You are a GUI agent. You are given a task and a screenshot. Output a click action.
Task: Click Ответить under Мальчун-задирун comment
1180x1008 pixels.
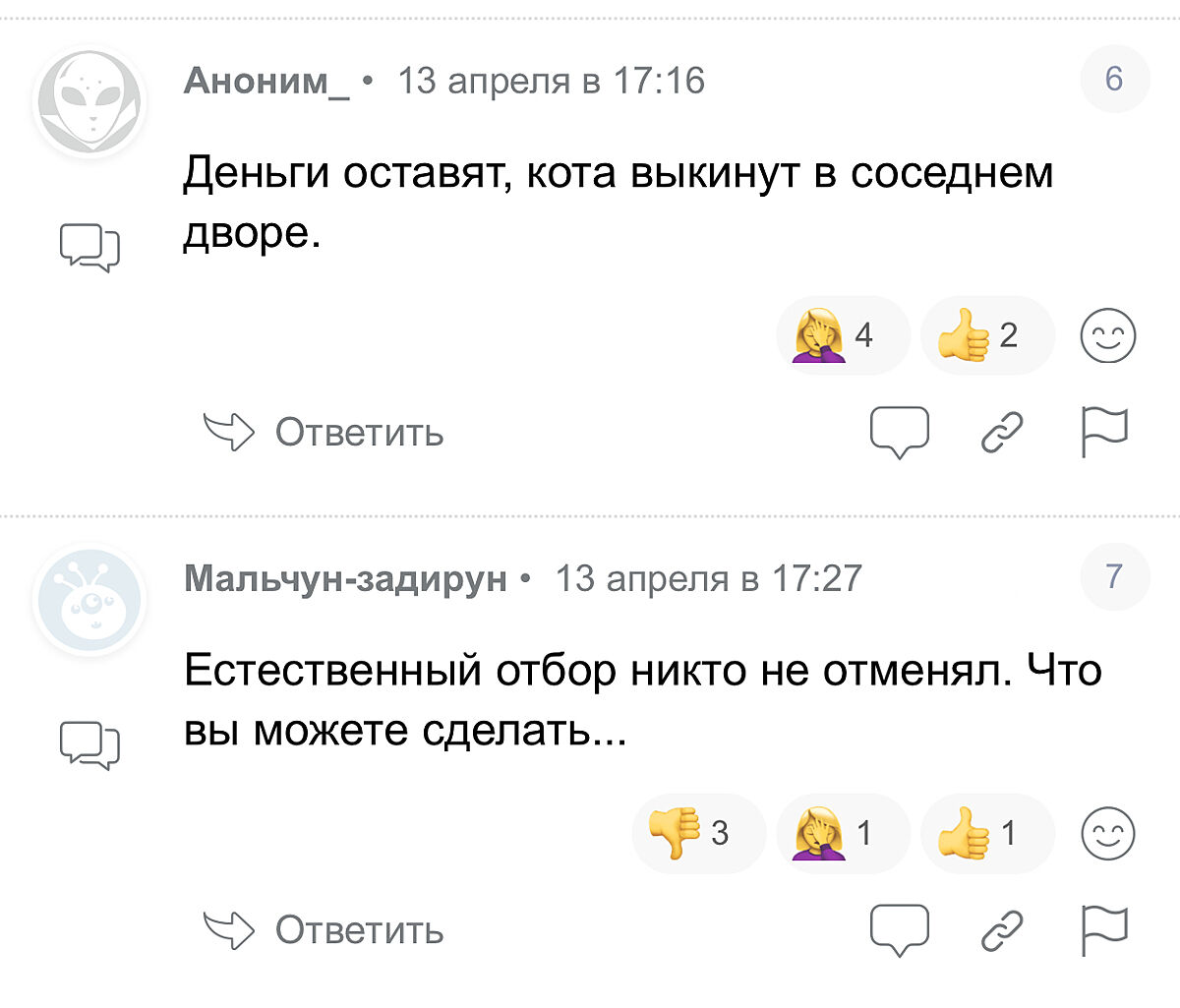coord(324,929)
